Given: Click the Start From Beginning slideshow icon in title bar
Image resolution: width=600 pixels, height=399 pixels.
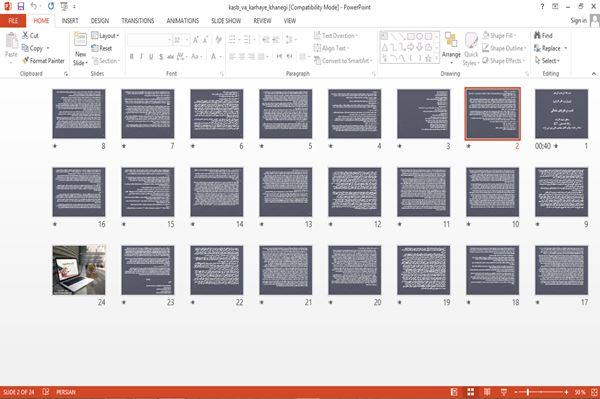Looking at the screenshot, I should coord(64,6).
